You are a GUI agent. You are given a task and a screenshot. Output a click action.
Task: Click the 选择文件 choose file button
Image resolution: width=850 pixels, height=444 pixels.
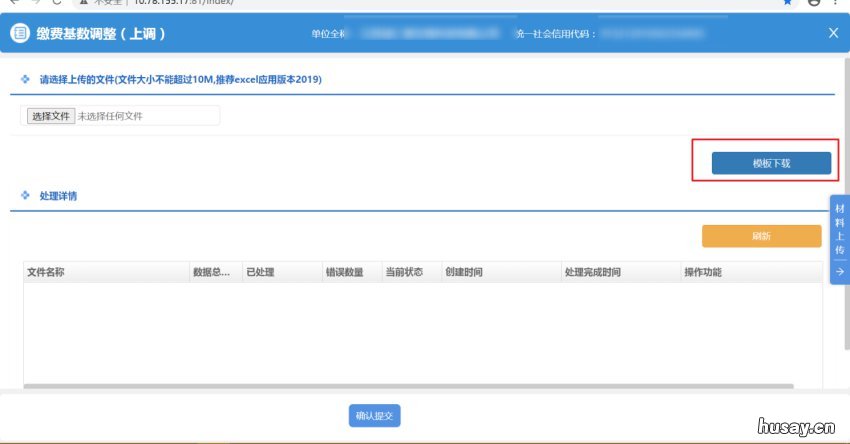(51, 115)
